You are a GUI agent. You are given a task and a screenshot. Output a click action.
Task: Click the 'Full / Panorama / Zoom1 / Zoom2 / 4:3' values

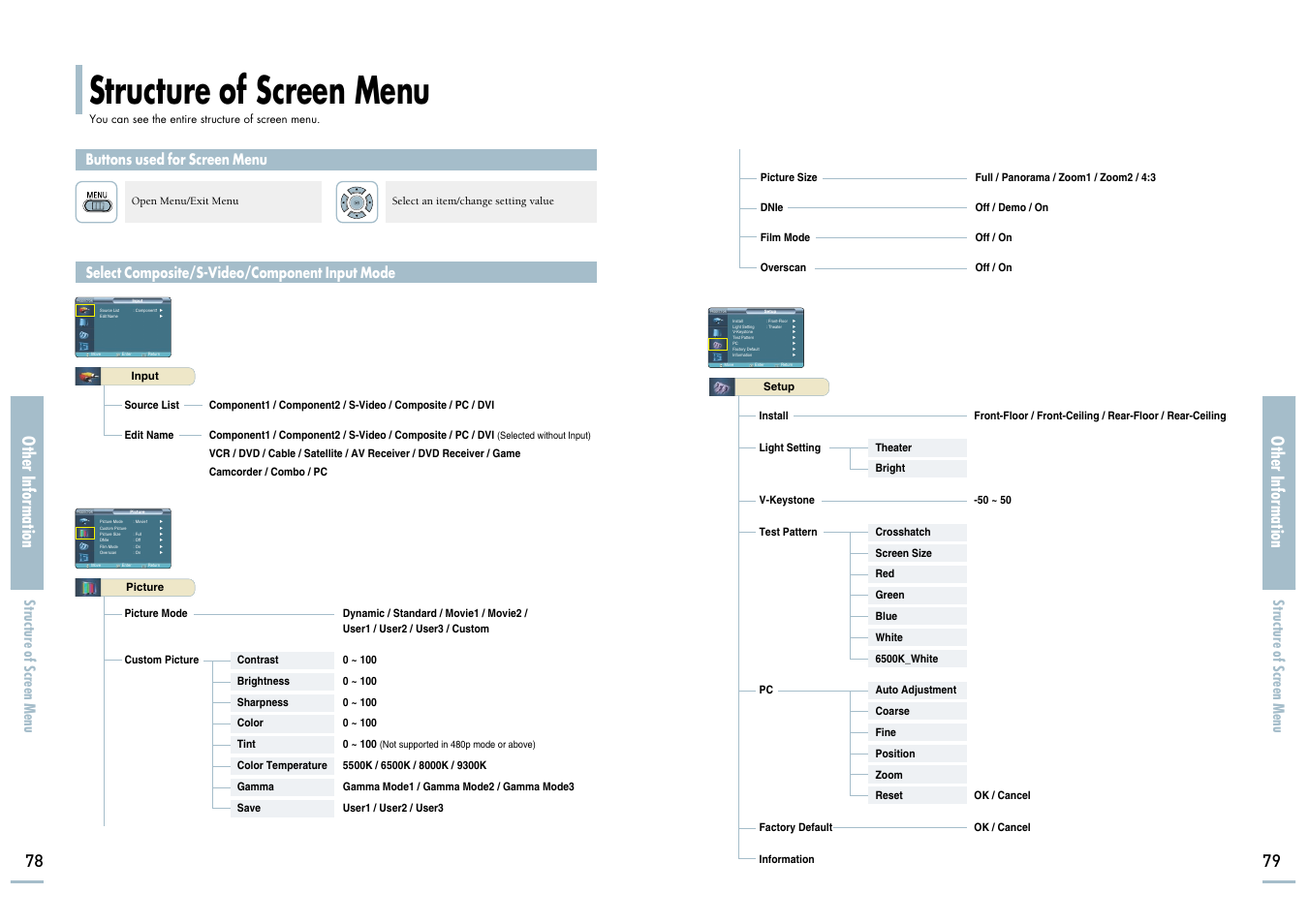pos(1065,178)
